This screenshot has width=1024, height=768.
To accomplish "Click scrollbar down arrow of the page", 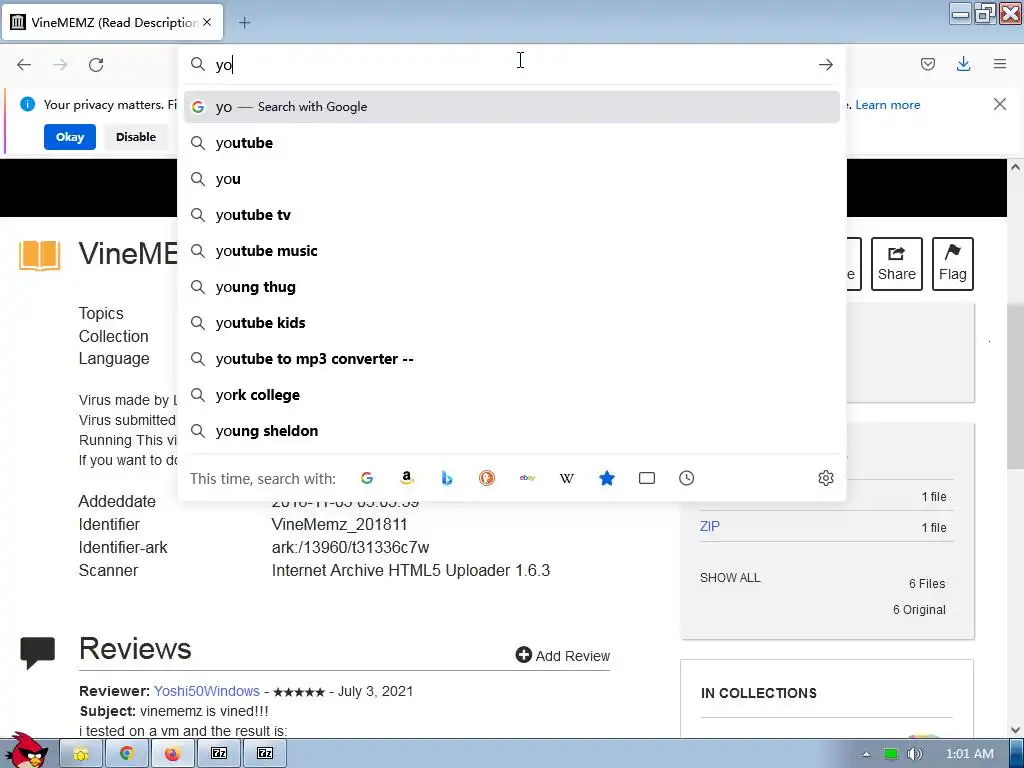I will pyautogui.click(x=1015, y=730).
